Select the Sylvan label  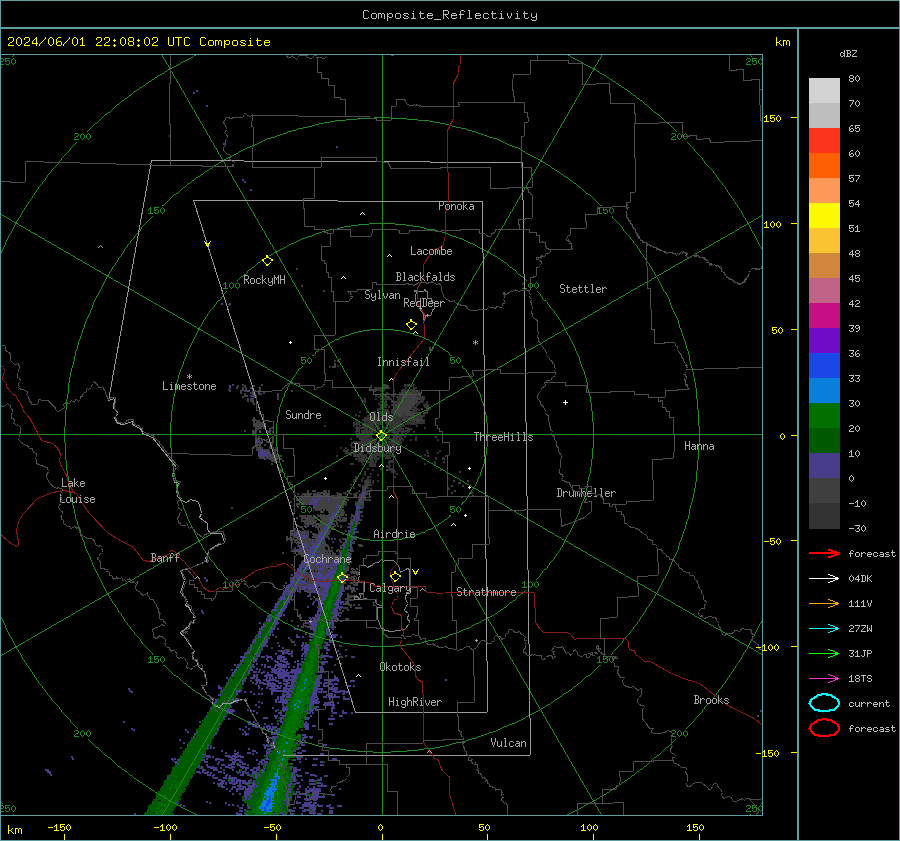[382, 295]
